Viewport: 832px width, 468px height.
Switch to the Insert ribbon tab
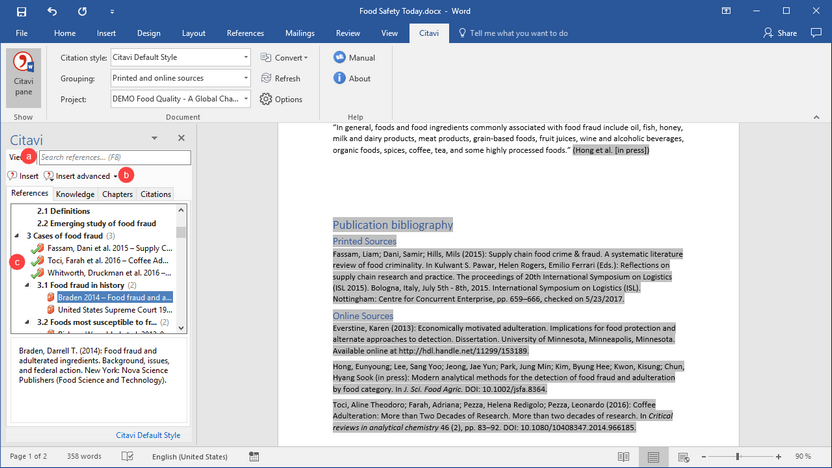[x=106, y=33]
